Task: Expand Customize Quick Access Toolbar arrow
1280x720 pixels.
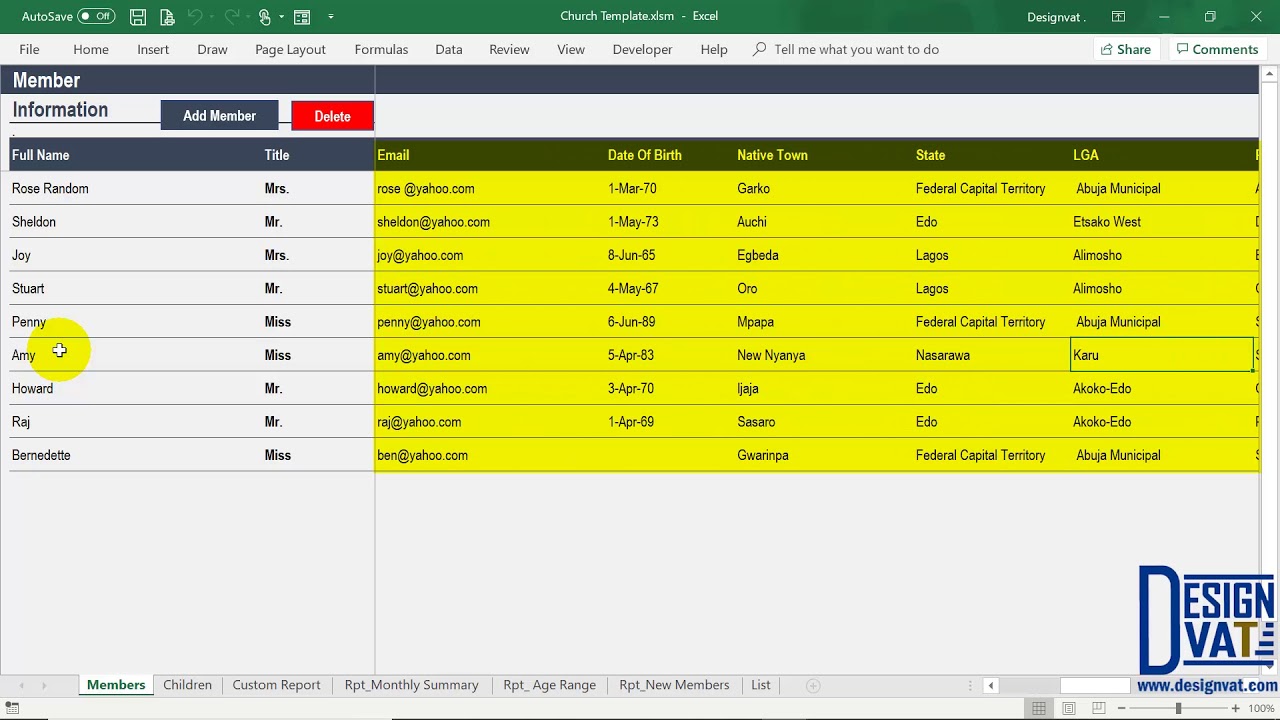Action: (331, 16)
